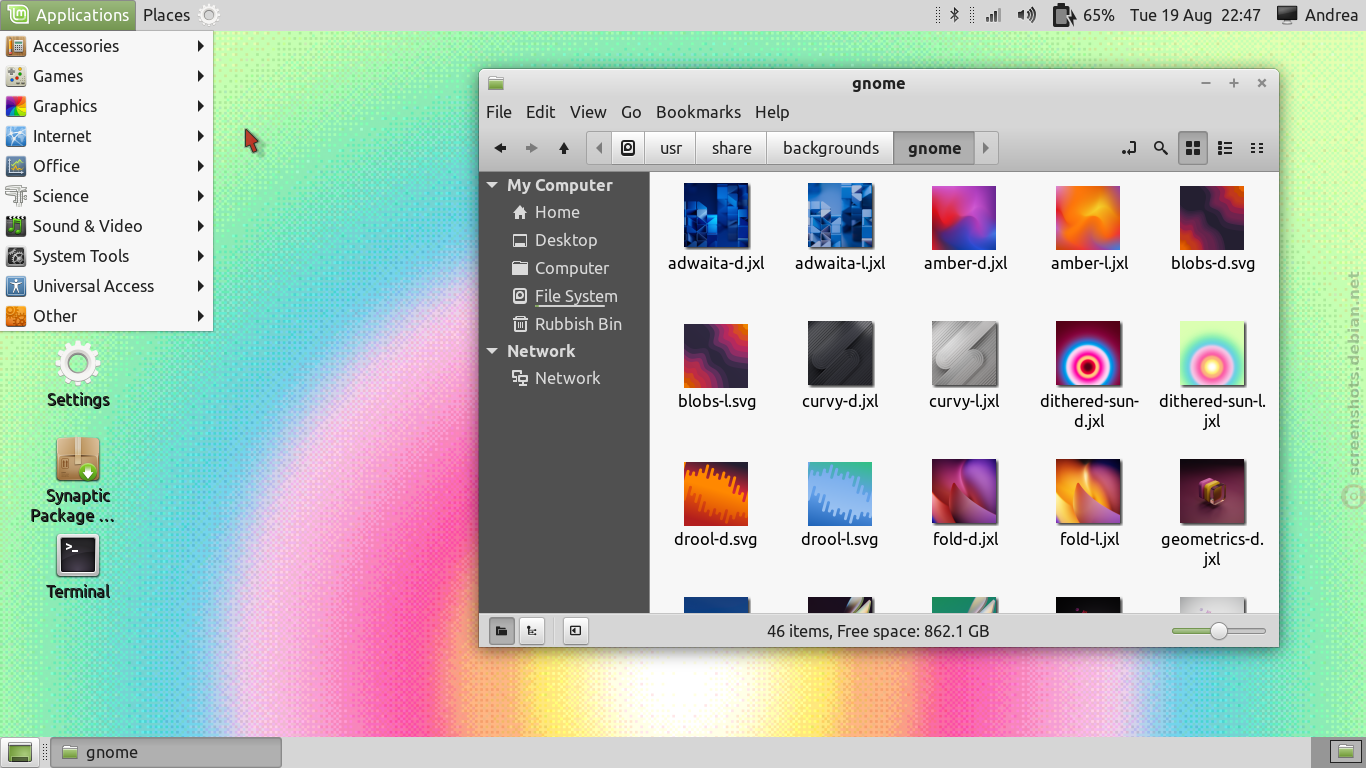Open the file search tool
Viewport: 1366px width, 768px height.
(1161, 148)
